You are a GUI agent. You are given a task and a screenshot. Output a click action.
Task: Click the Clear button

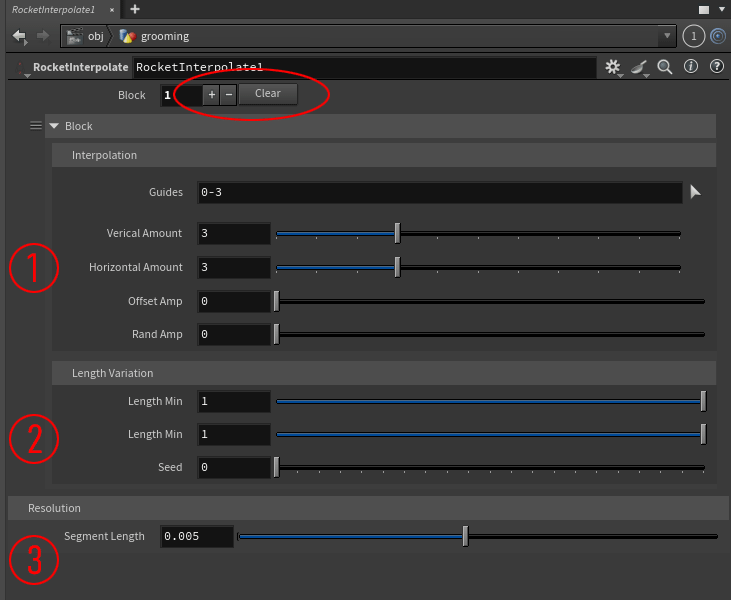coord(268,94)
